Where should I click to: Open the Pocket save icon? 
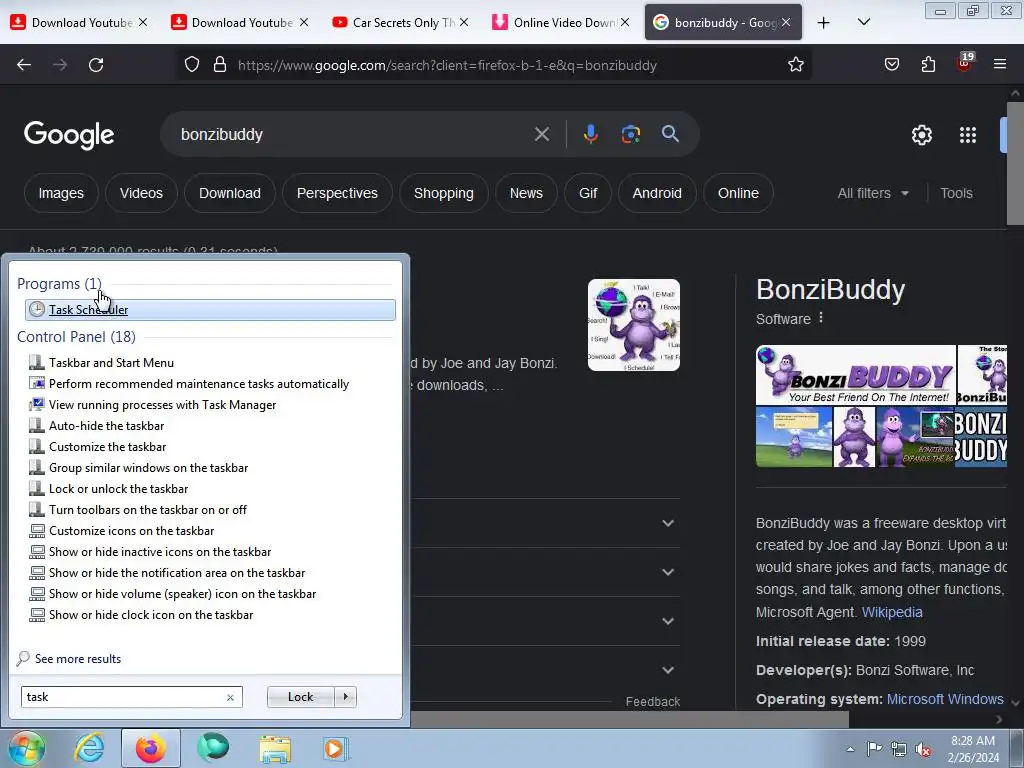pos(891,65)
